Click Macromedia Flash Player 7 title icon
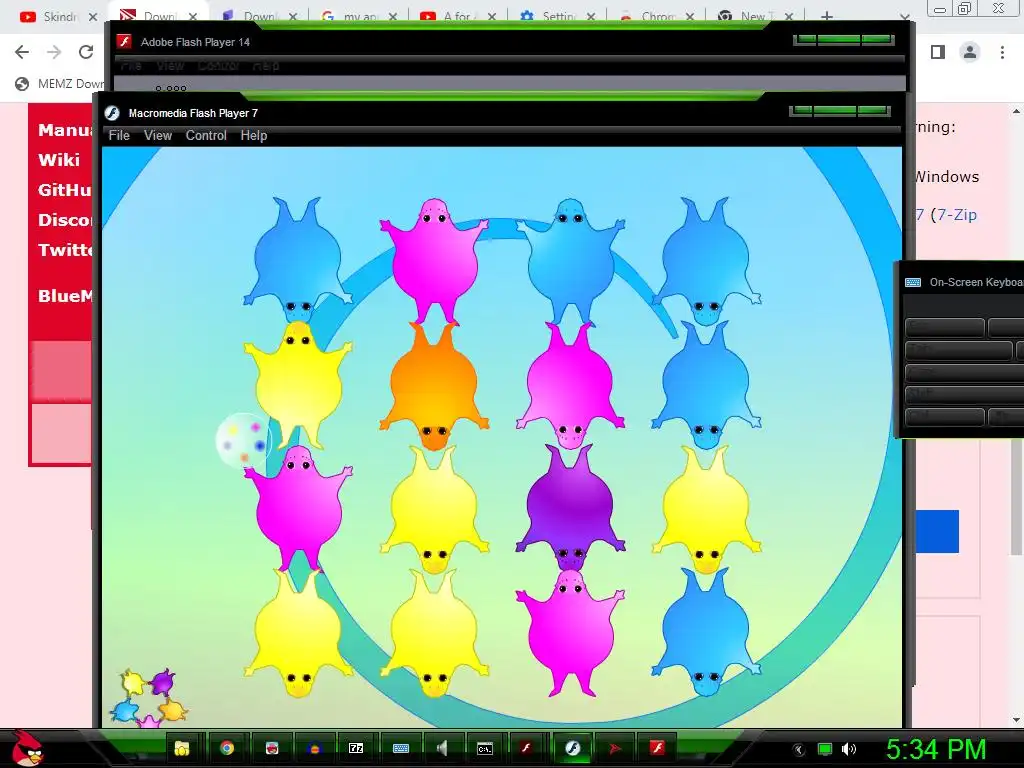 pos(112,113)
